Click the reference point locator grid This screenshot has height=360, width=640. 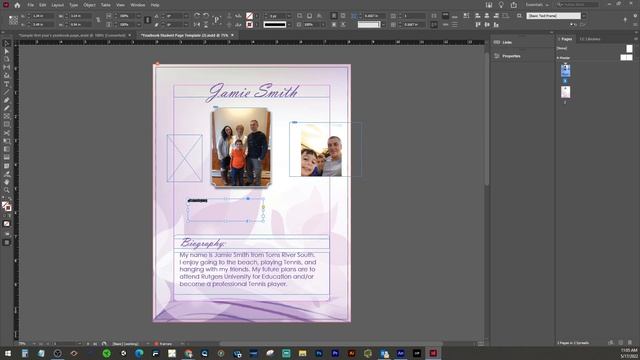click(13, 20)
